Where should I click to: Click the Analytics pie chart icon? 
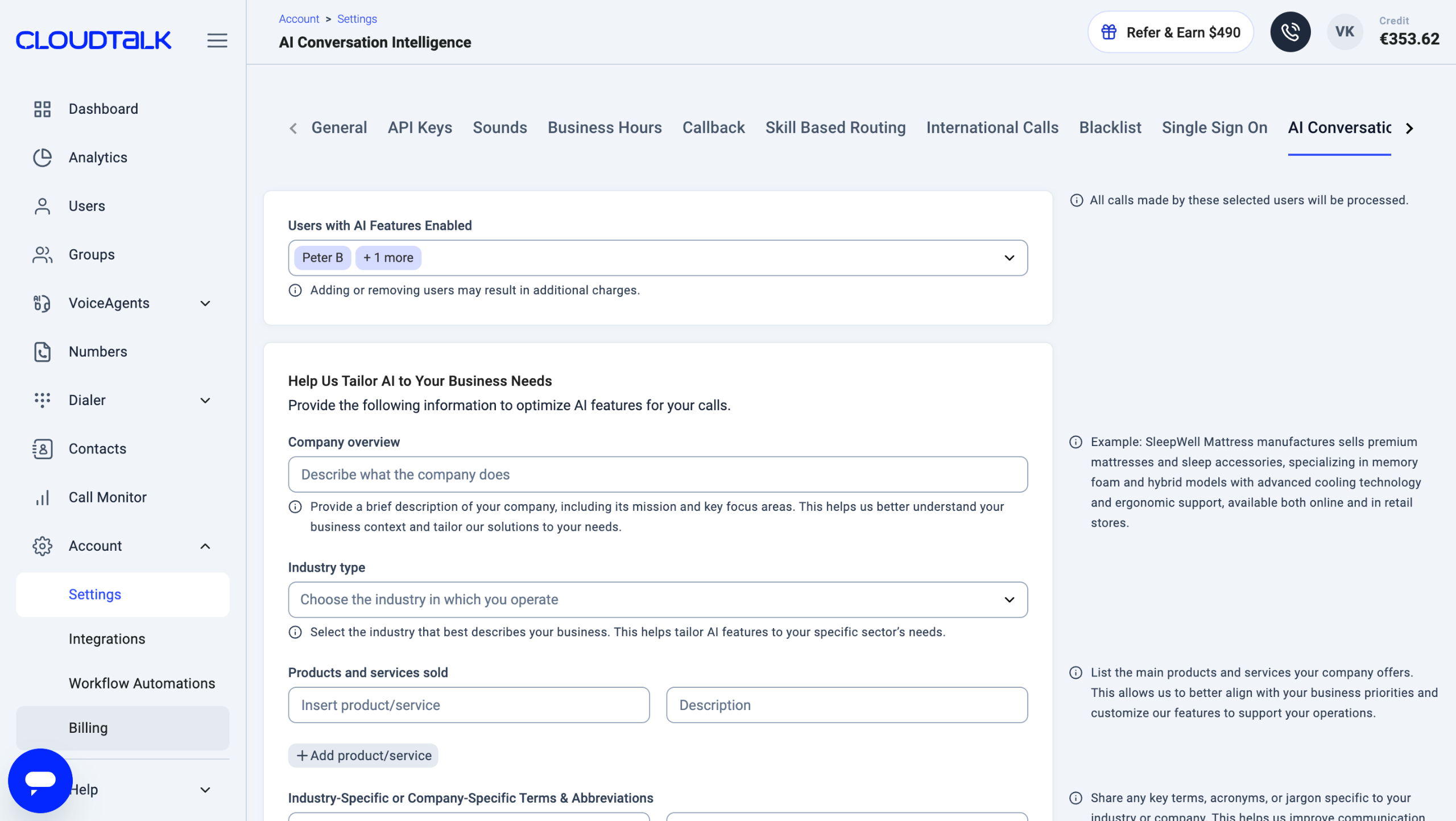point(42,158)
